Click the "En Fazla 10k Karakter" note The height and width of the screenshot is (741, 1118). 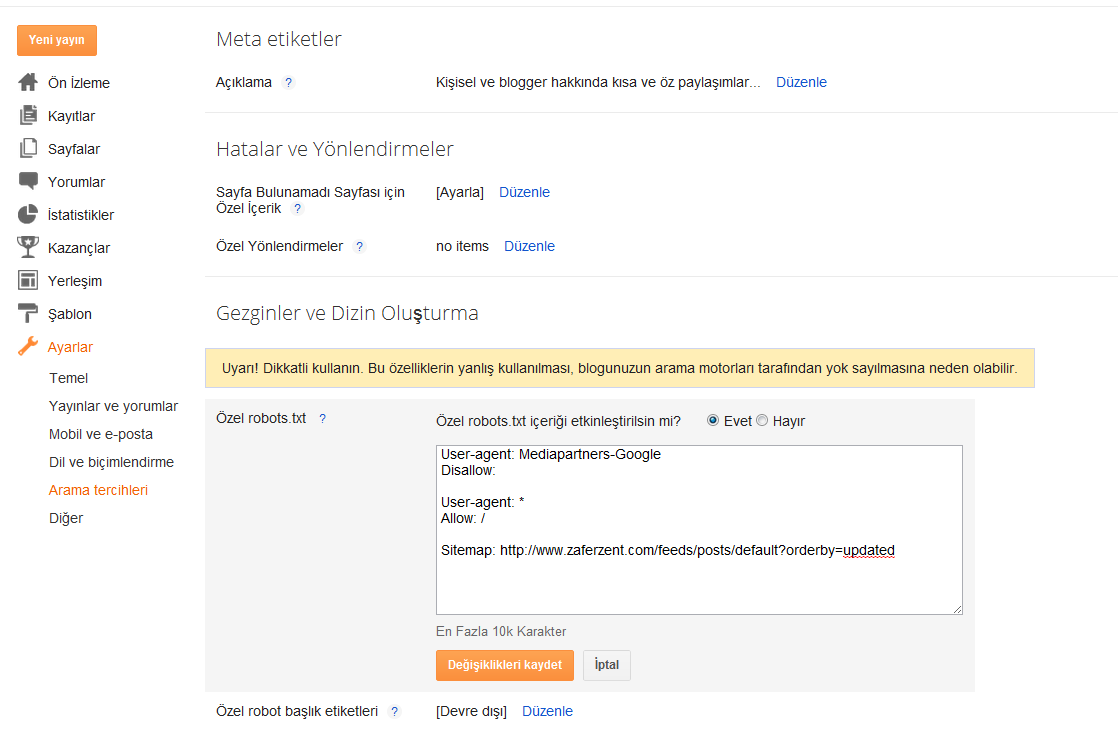(x=501, y=631)
